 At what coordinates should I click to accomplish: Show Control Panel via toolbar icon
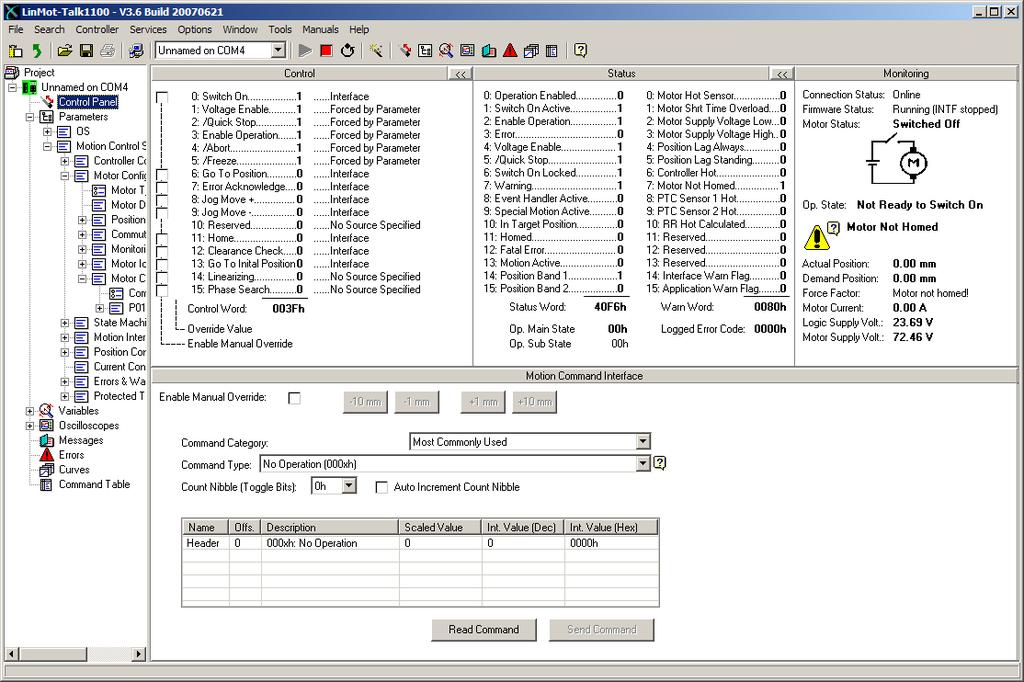point(405,50)
